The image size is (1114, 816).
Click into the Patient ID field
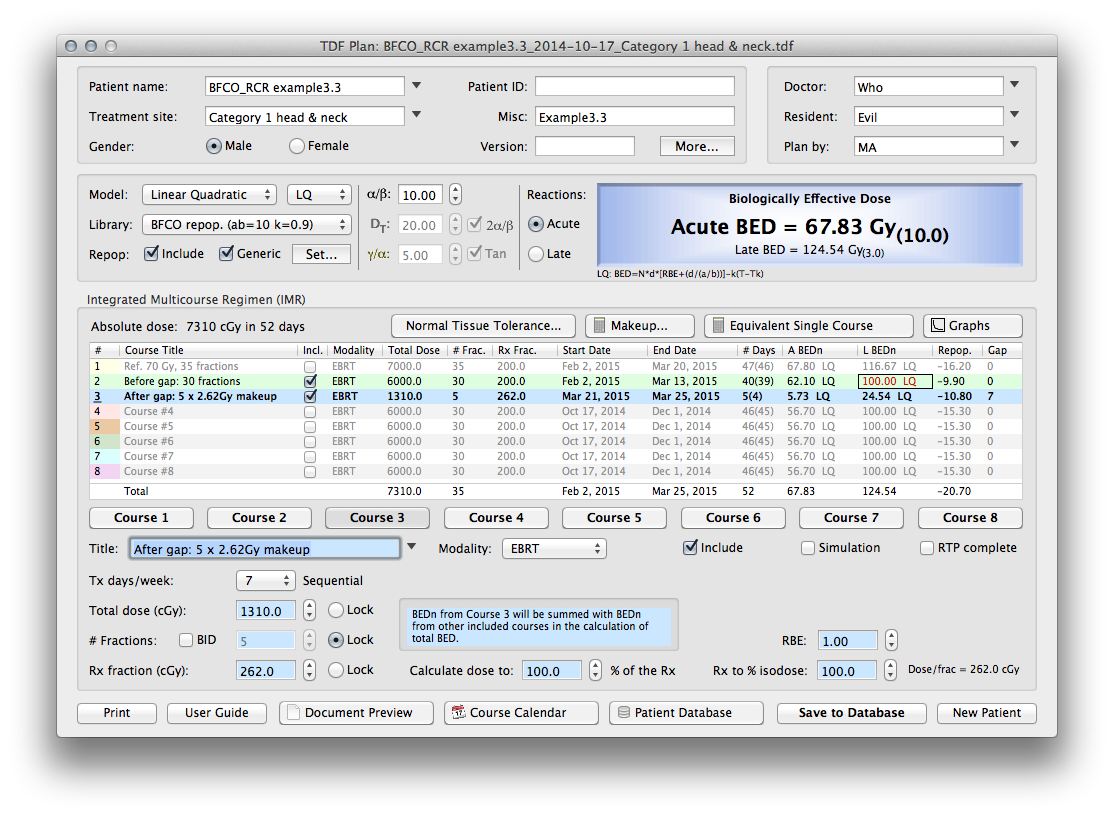pos(634,87)
